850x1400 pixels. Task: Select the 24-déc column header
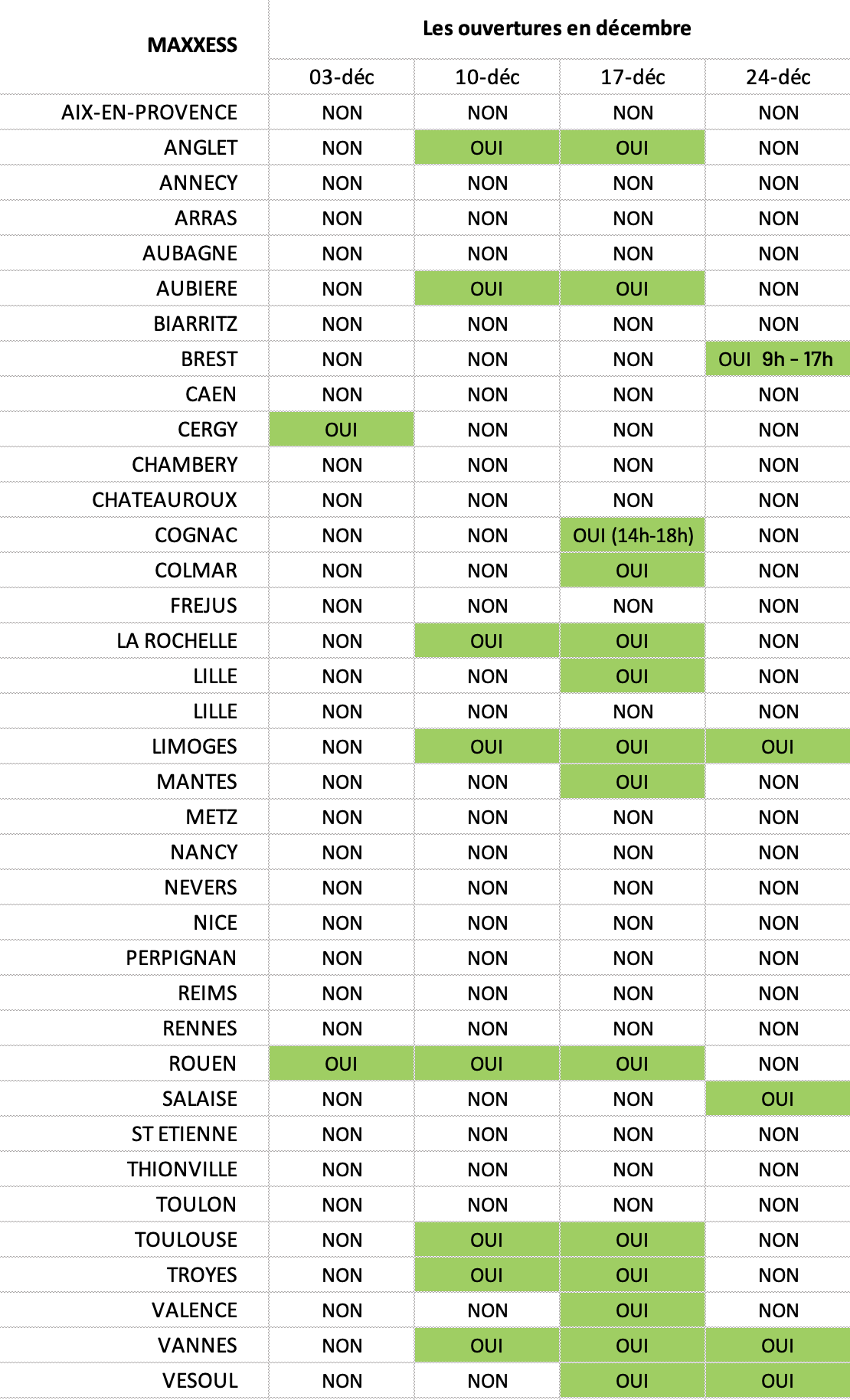[778, 77]
